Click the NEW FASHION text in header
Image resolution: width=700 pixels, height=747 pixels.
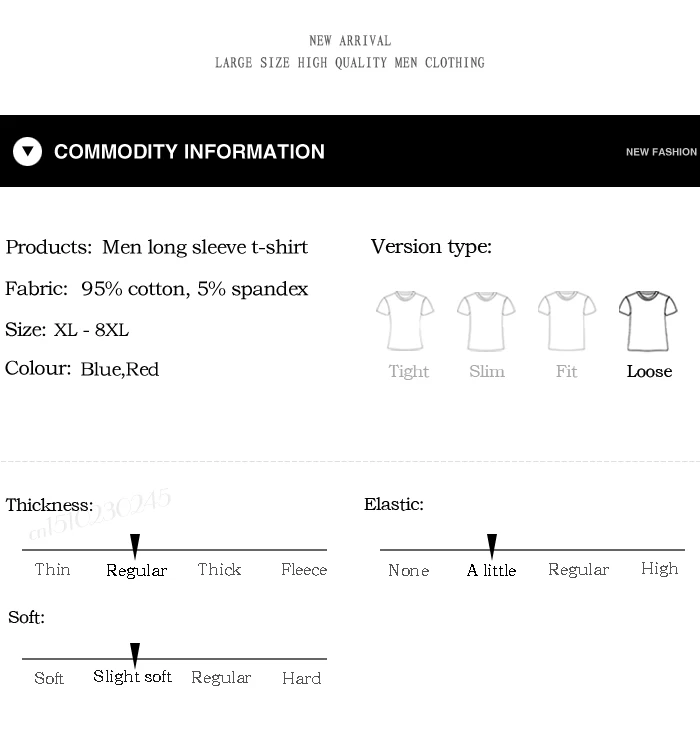click(x=661, y=152)
